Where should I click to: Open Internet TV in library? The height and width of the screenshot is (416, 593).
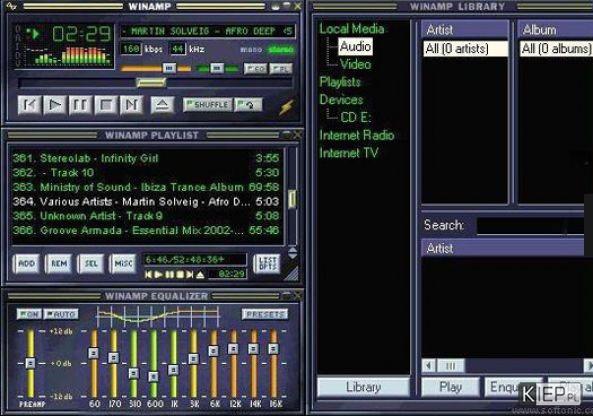click(349, 153)
